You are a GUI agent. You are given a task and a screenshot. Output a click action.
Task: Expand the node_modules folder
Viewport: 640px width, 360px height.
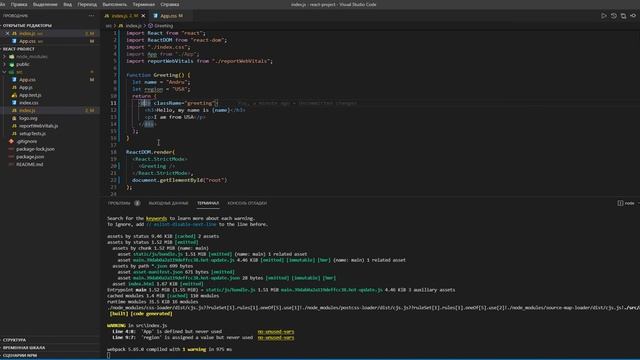point(31,57)
